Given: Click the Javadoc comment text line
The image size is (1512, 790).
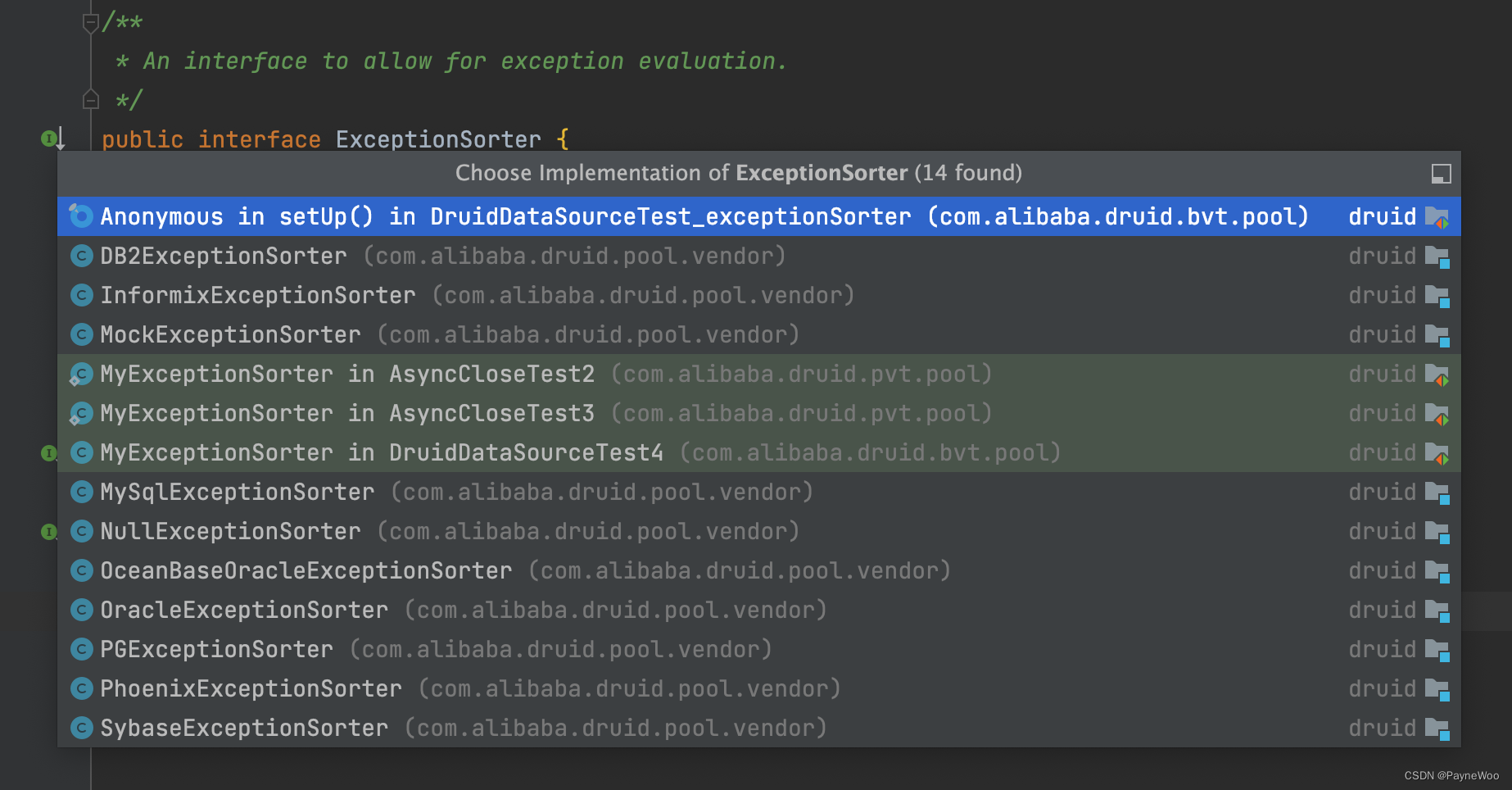Looking at the screenshot, I should coord(451,61).
